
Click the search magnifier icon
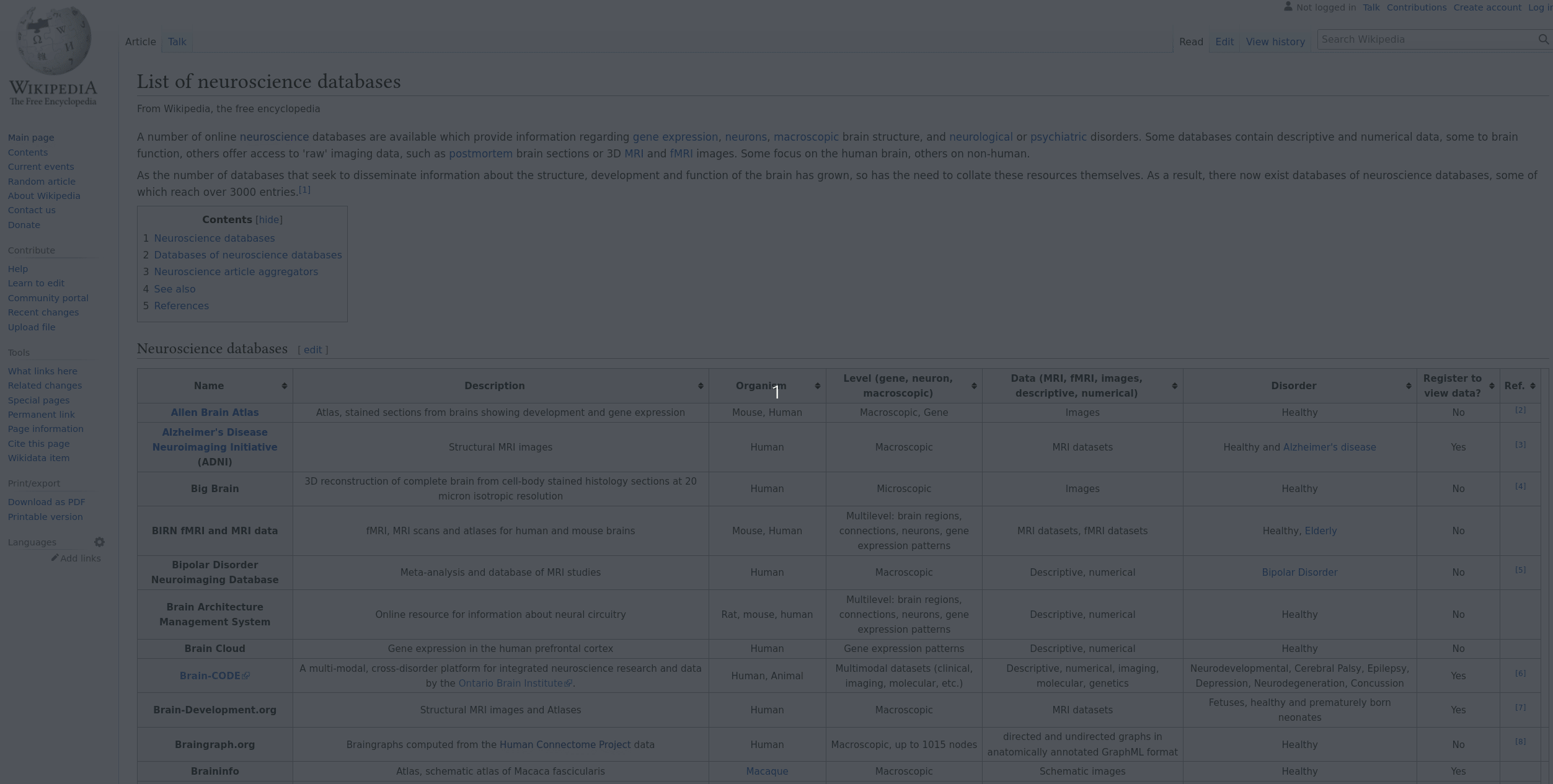pyautogui.click(x=1542, y=40)
